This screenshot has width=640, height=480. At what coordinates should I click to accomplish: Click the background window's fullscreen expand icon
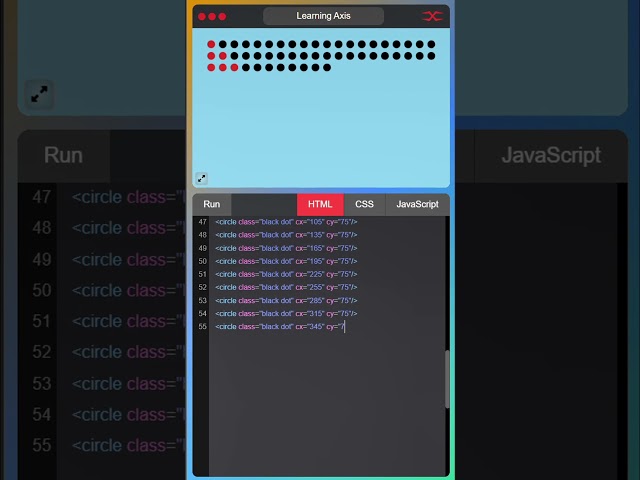click(x=39, y=94)
